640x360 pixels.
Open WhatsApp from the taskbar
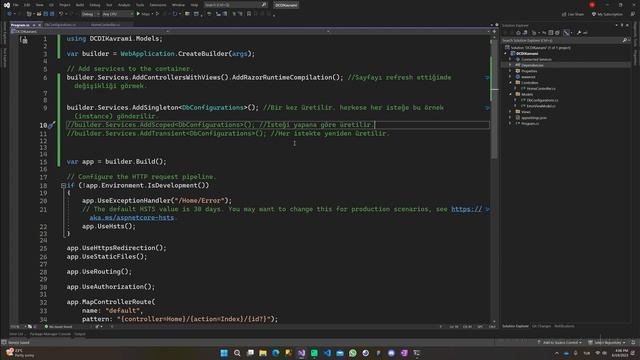tap(353, 353)
